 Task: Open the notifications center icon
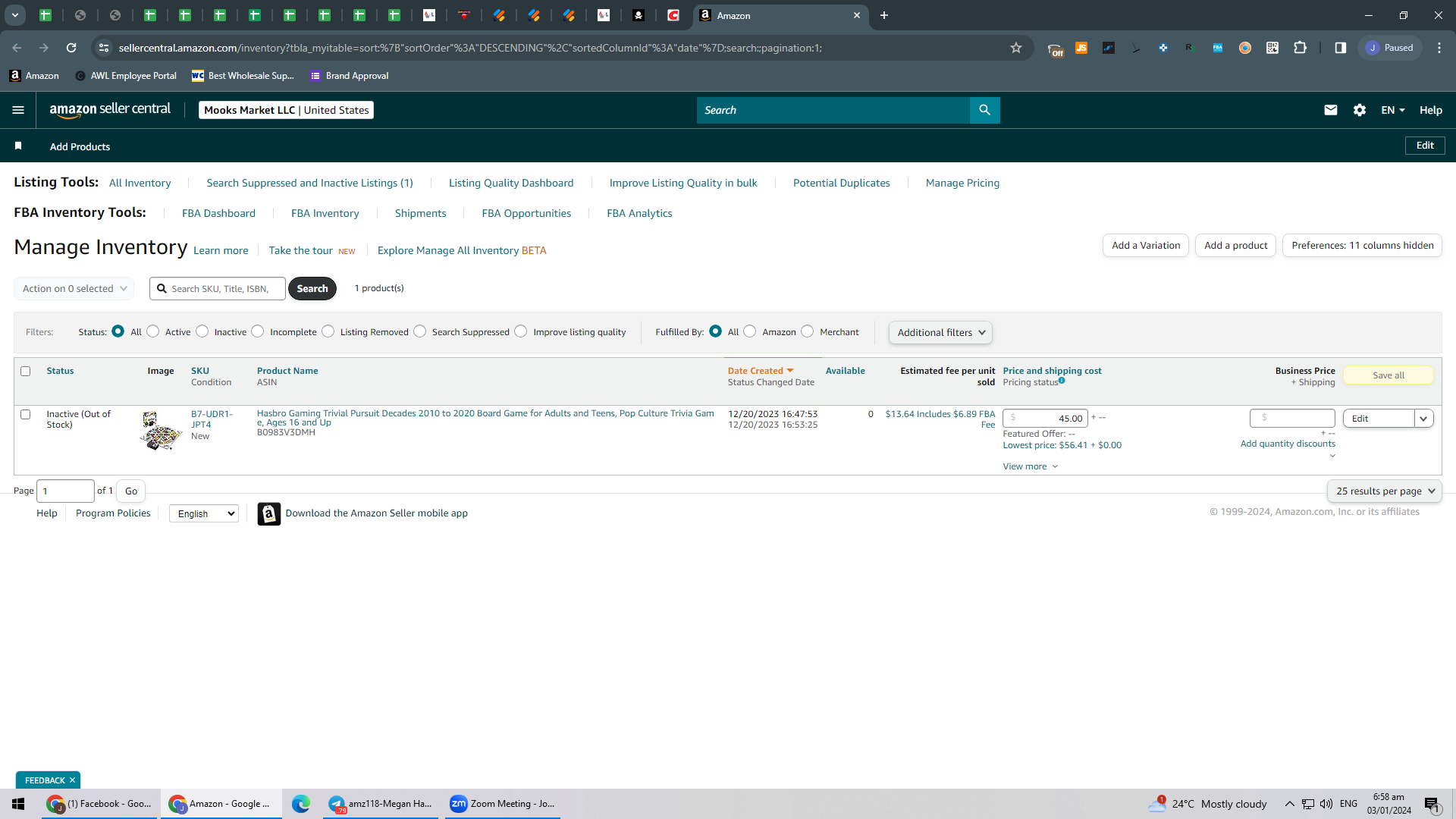tap(1432, 805)
